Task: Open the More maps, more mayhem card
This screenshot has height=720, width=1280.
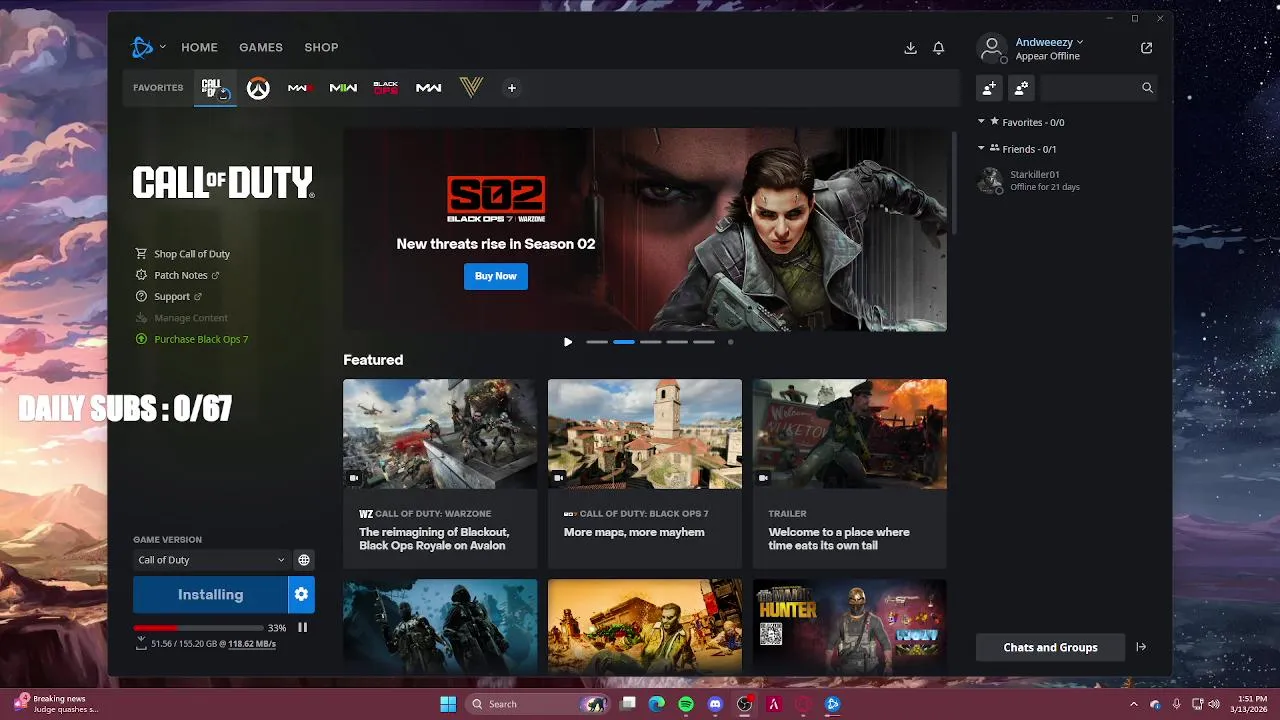Action: coord(645,474)
